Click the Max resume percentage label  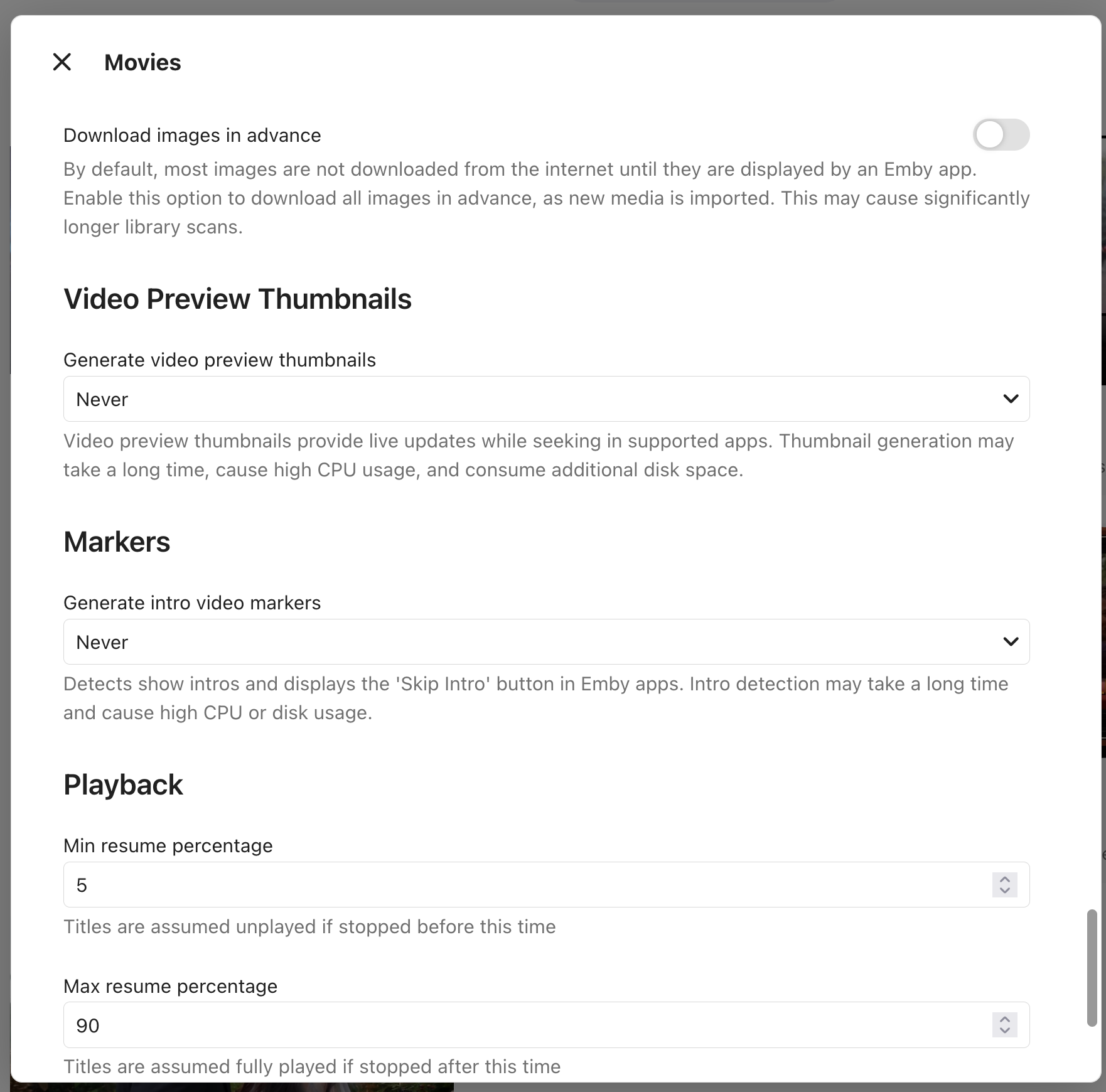[170, 986]
